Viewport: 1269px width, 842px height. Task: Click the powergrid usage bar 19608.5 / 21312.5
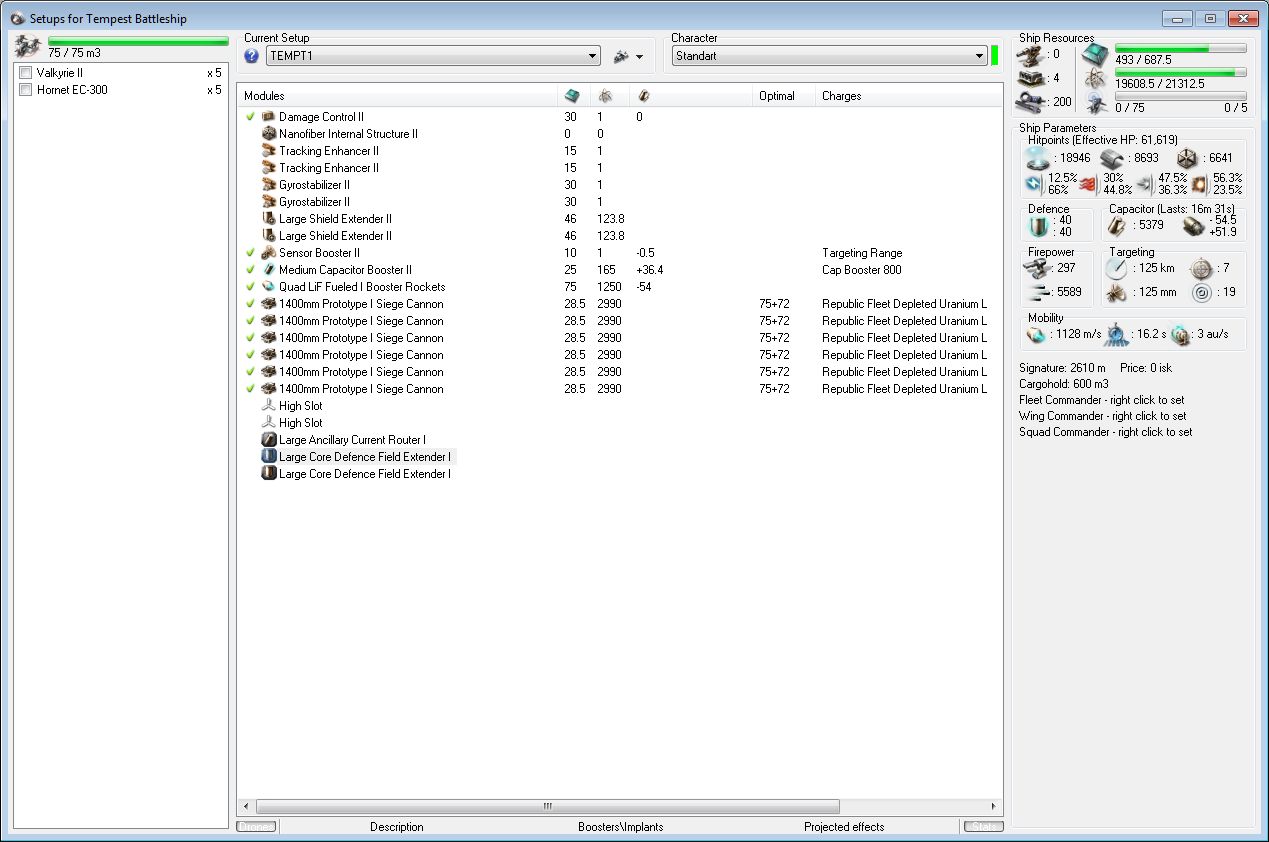1180,72
